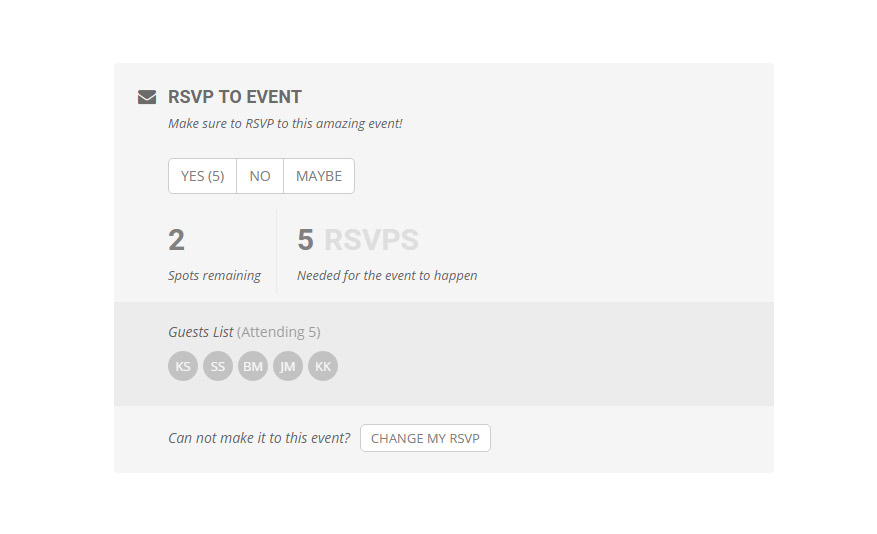Click 'Make sure to RSVP' subtitle text
The height and width of the screenshot is (534, 877).
coord(285,124)
